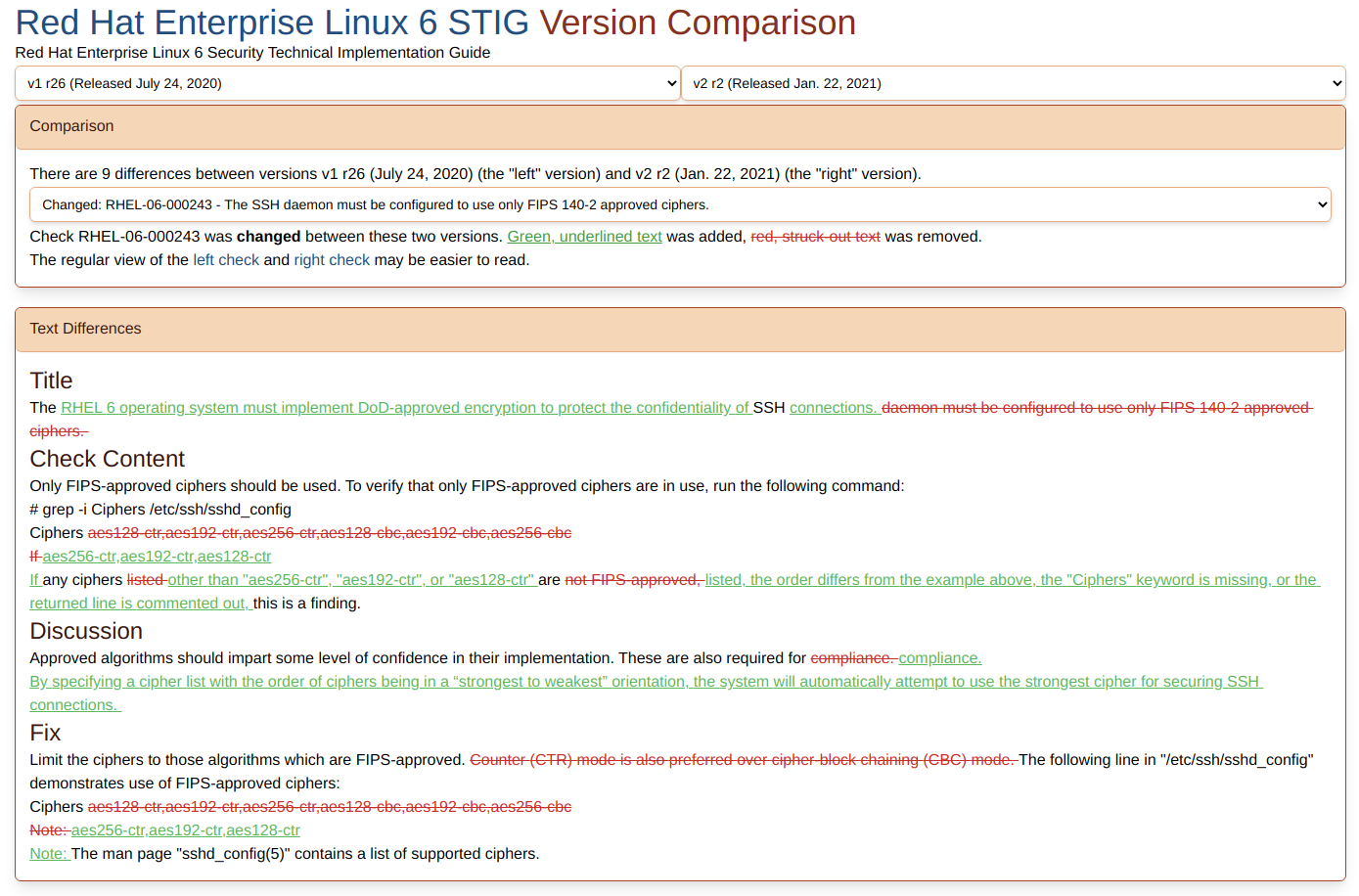Click the 'Green, underlined text' legend sample

pyautogui.click(x=584, y=237)
